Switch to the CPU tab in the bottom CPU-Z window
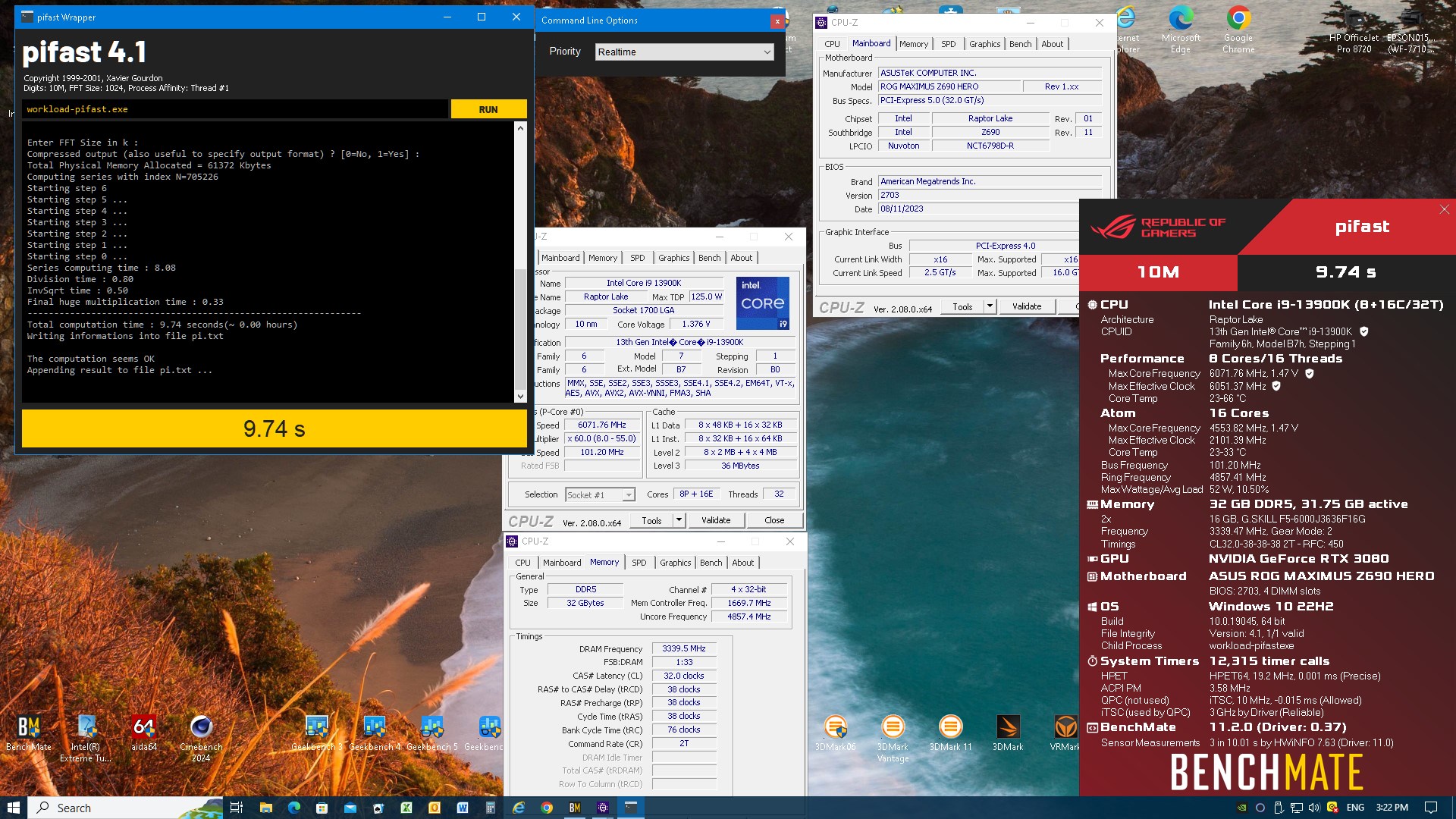The width and height of the screenshot is (1456, 819). click(522, 563)
